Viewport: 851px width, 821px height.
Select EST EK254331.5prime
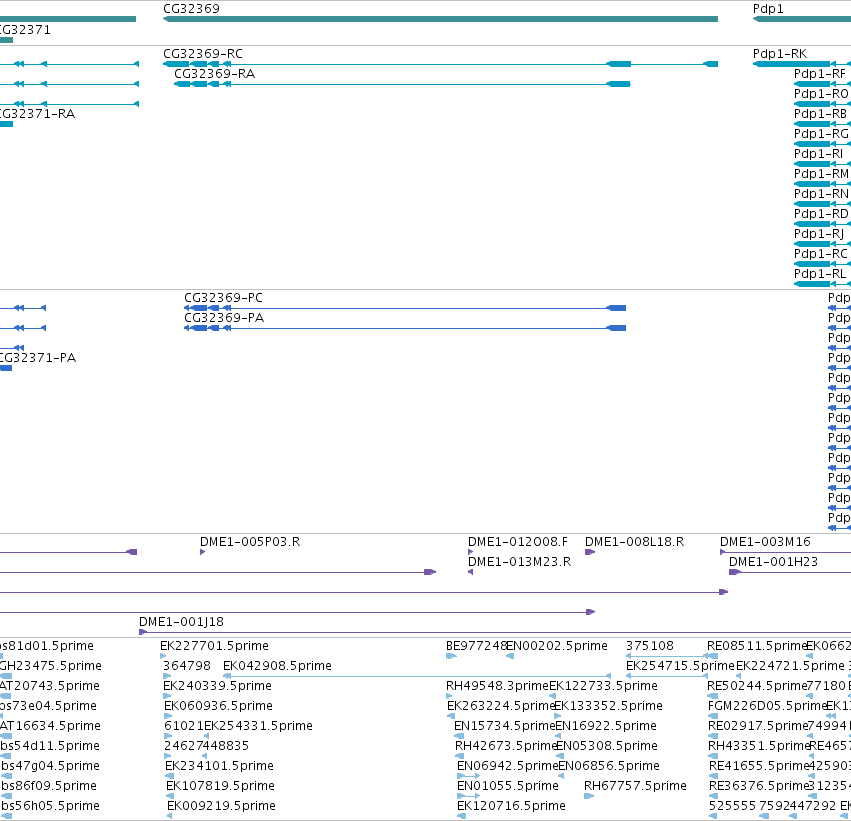[x=258, y=726]
